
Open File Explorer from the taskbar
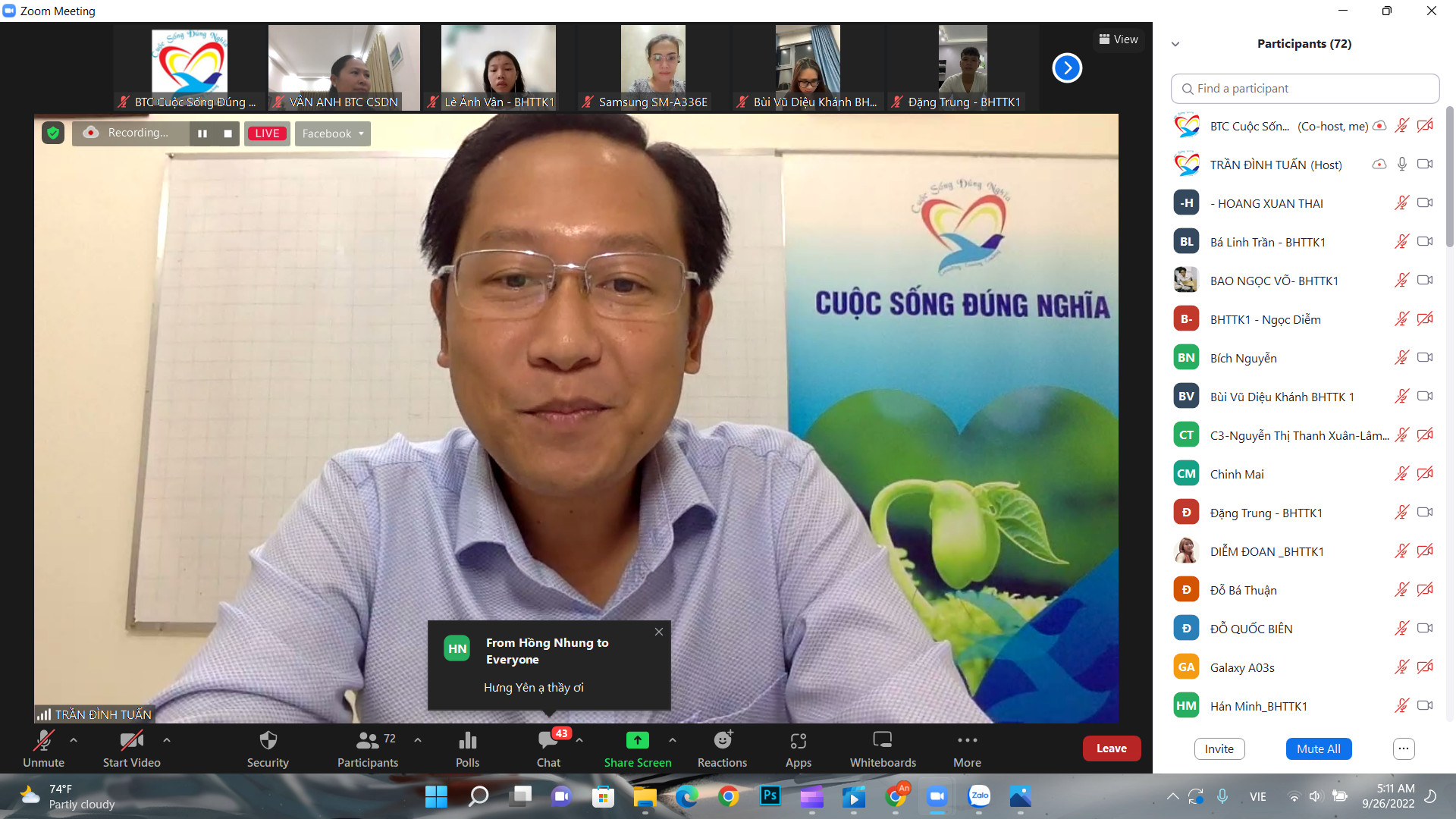645,796
